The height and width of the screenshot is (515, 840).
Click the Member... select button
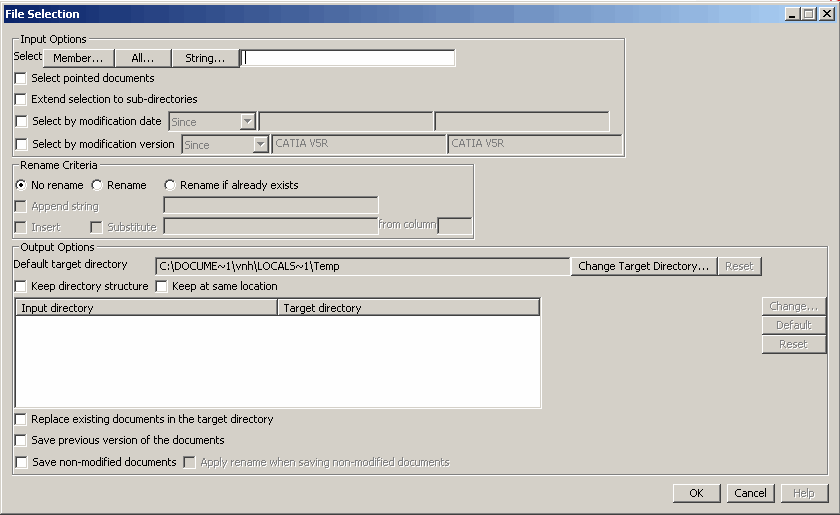[x=78, y=58]
